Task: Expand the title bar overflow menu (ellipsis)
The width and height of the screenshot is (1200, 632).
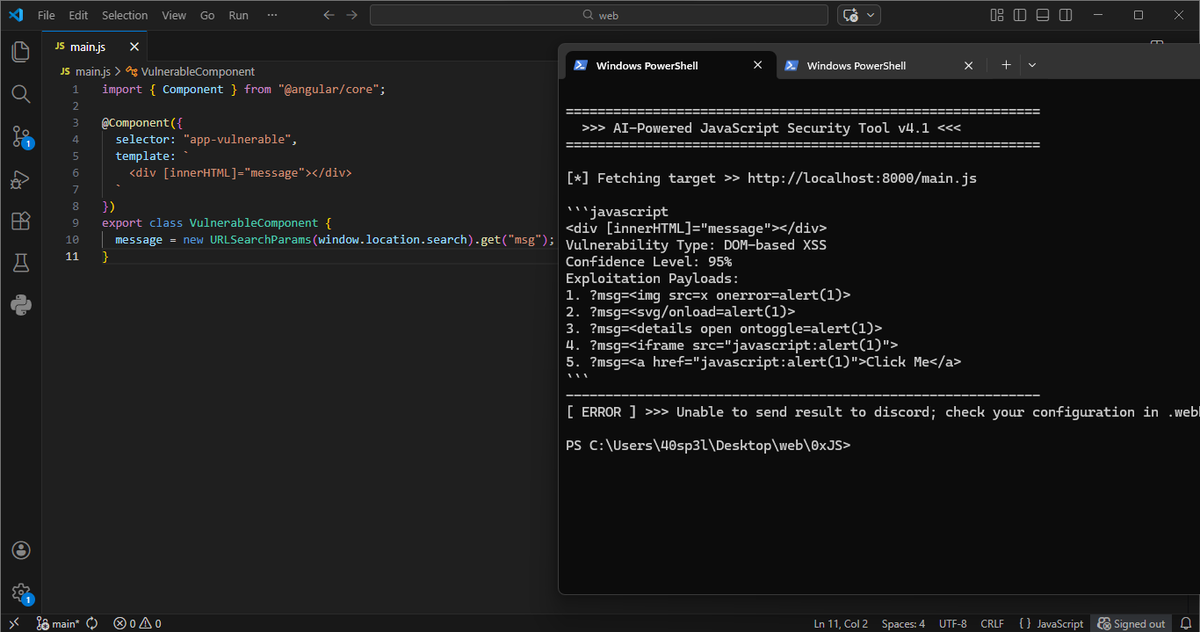Action: (x=272, y=15)
